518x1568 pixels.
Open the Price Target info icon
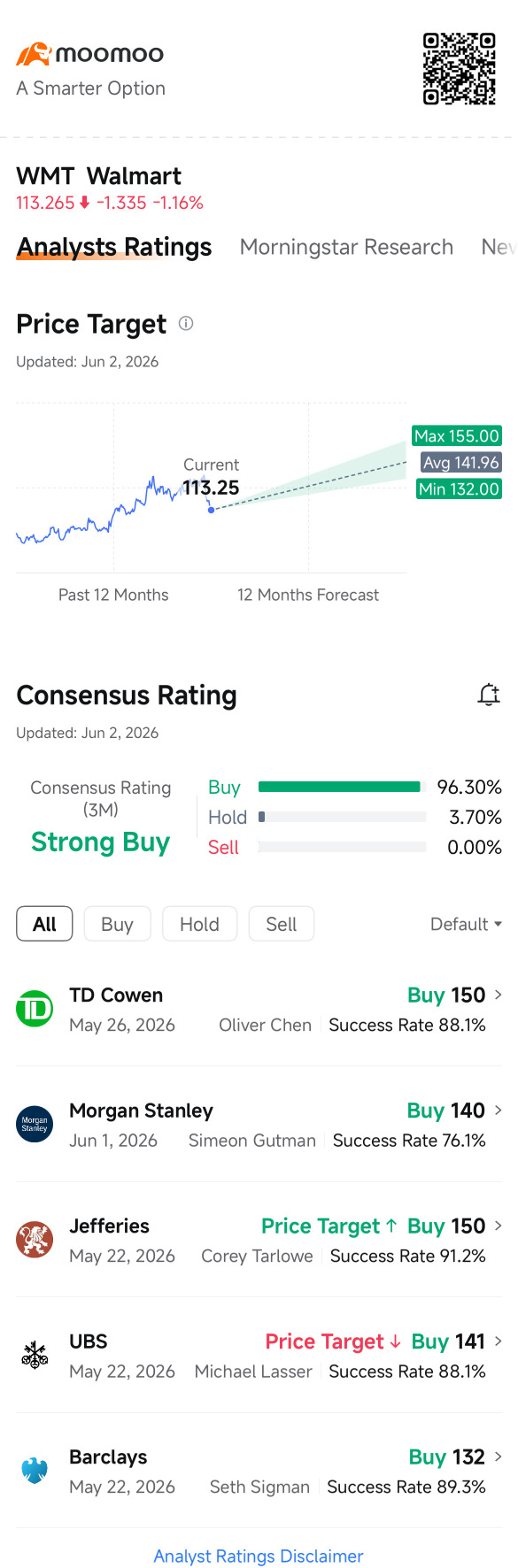point(186,324)
